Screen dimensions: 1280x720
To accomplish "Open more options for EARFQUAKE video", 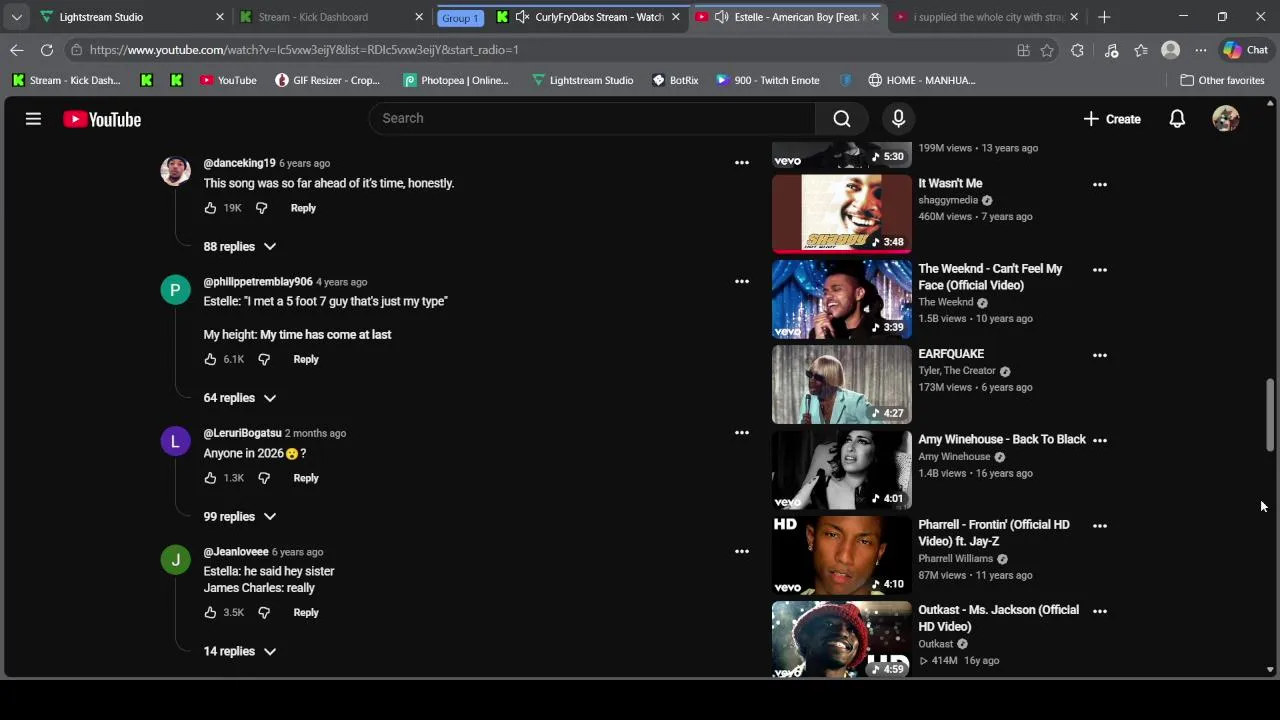I will (x=1100, y=355).
